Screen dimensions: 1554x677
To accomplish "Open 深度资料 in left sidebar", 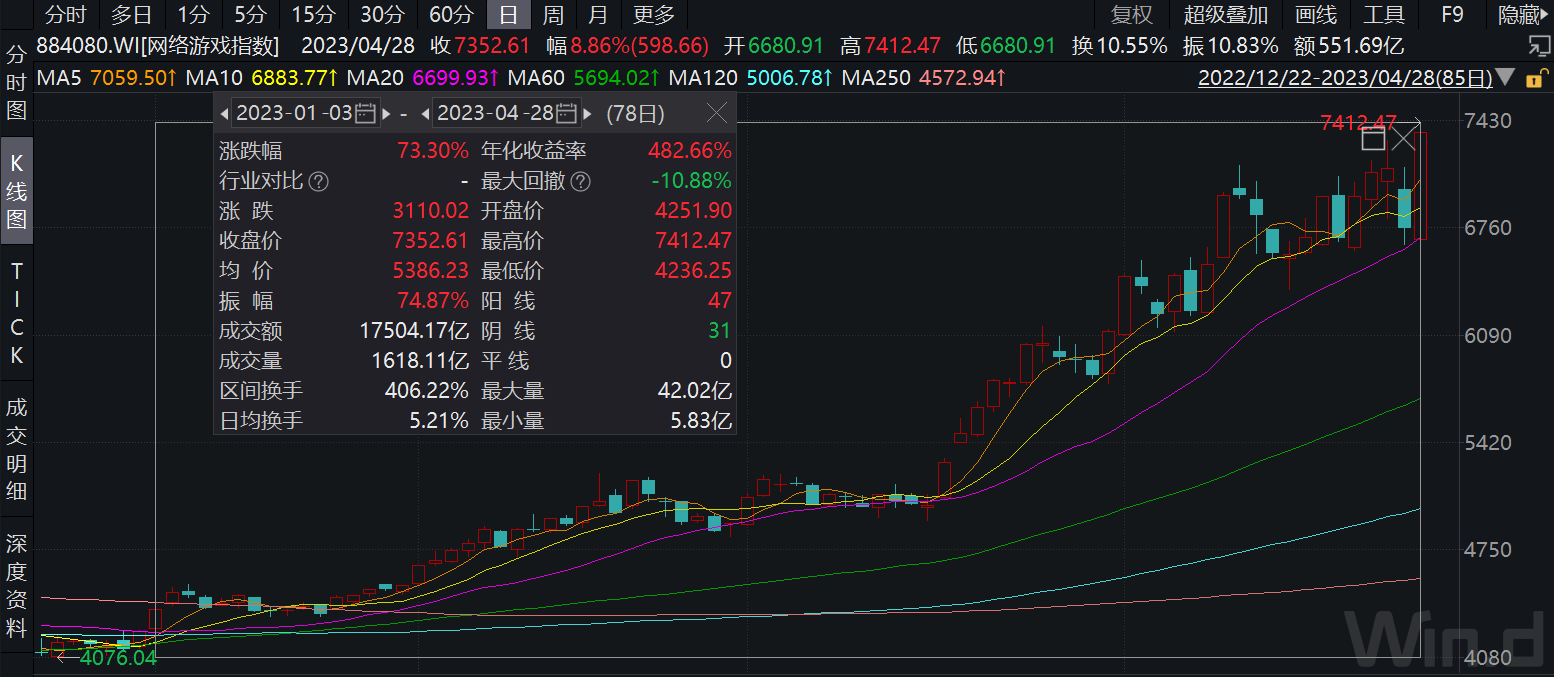I will click(17, 585).
